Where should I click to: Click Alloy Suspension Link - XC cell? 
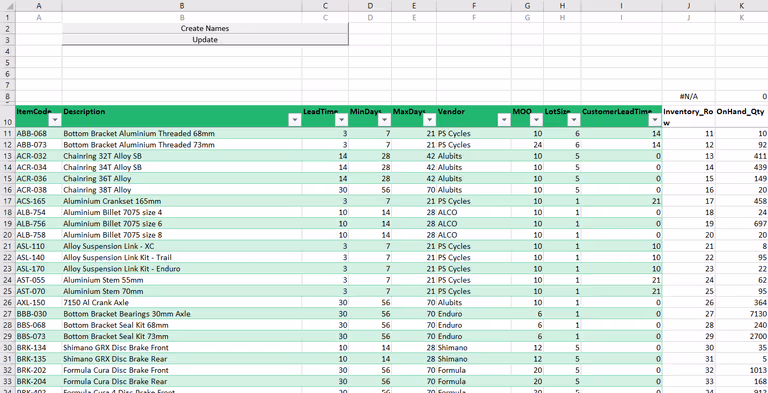coord(182,246)
